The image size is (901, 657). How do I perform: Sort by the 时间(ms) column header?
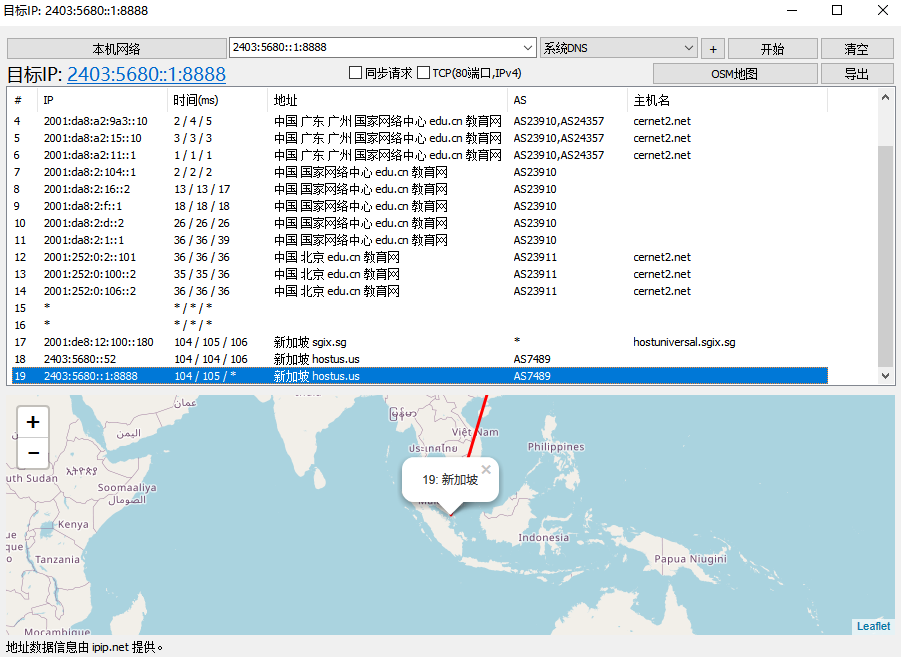[195, 100]
